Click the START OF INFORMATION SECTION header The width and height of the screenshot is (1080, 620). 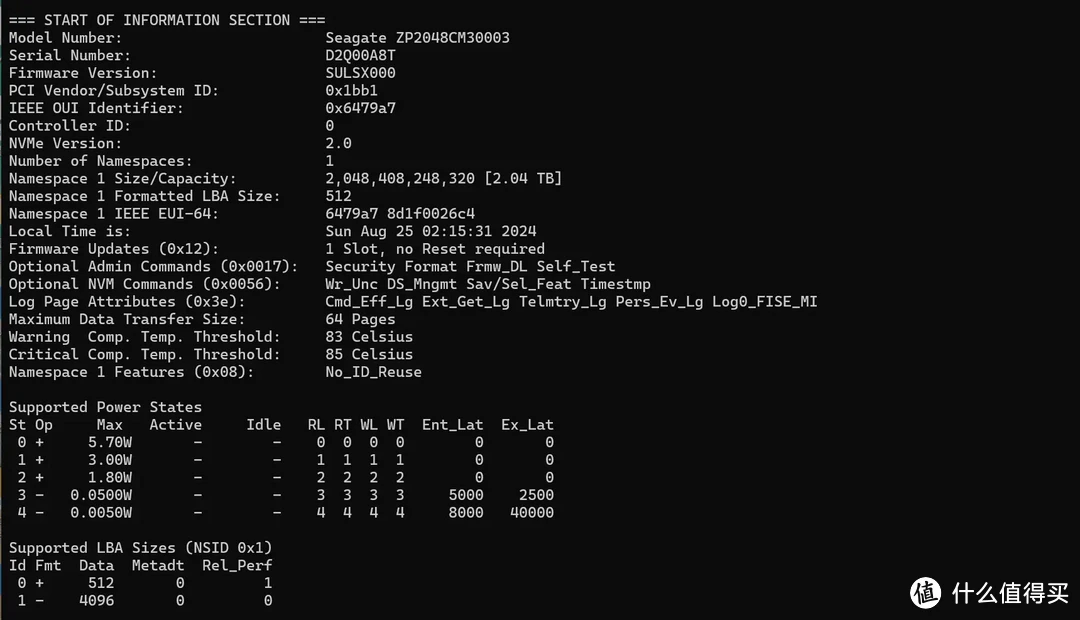pos(167,20)
